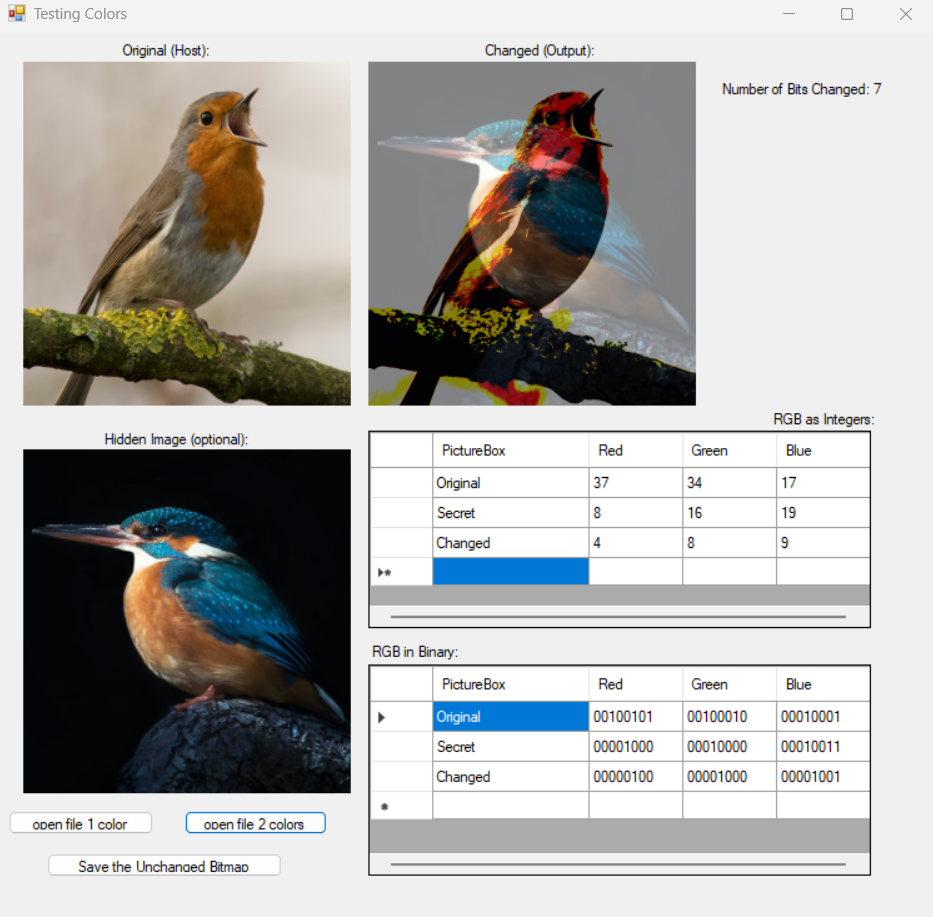
Task: Click the horizontal scrollbar of the integer table
Action: [x=618, y=618]
